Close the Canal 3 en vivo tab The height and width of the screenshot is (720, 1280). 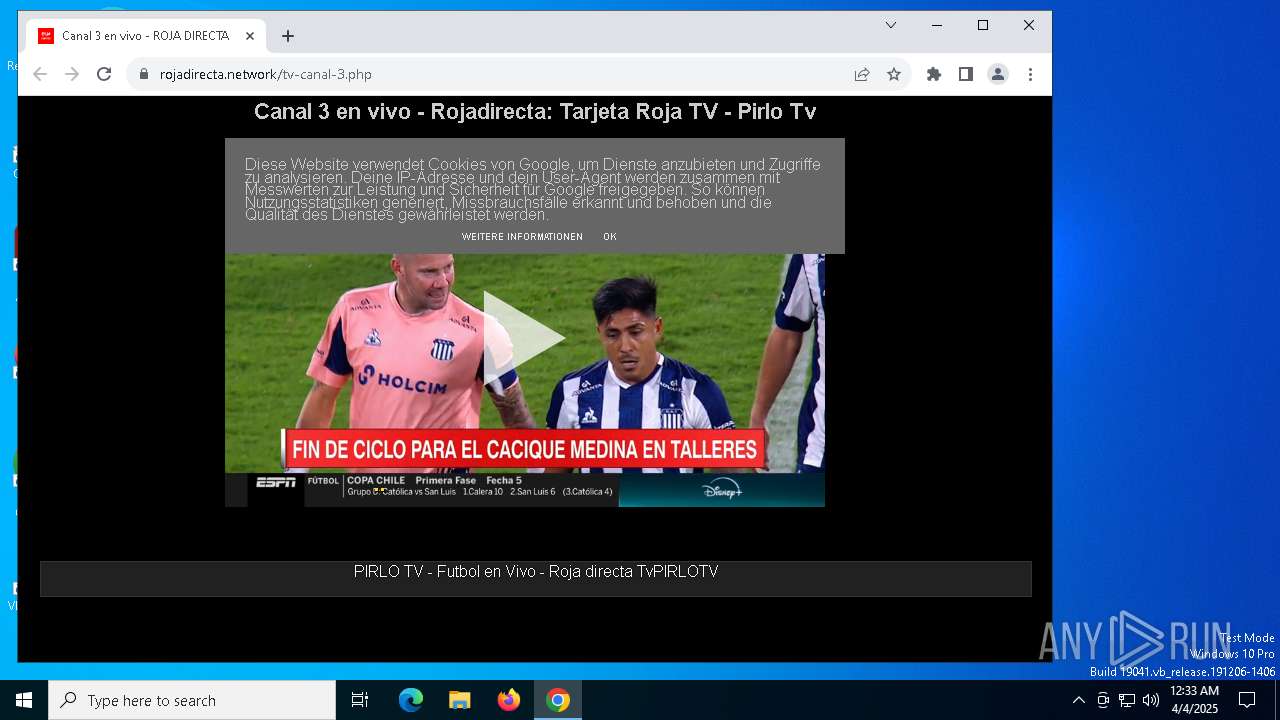pos(250,36)
